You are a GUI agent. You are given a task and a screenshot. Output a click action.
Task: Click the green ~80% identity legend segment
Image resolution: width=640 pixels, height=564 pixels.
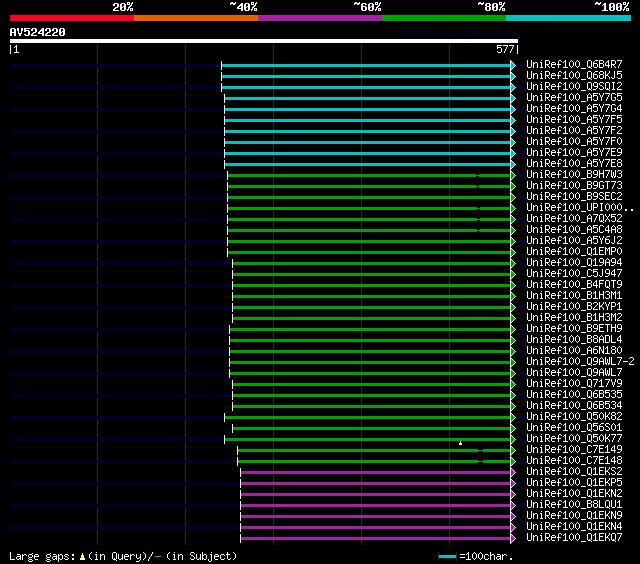pyautogui.click(x=444, y=18)
